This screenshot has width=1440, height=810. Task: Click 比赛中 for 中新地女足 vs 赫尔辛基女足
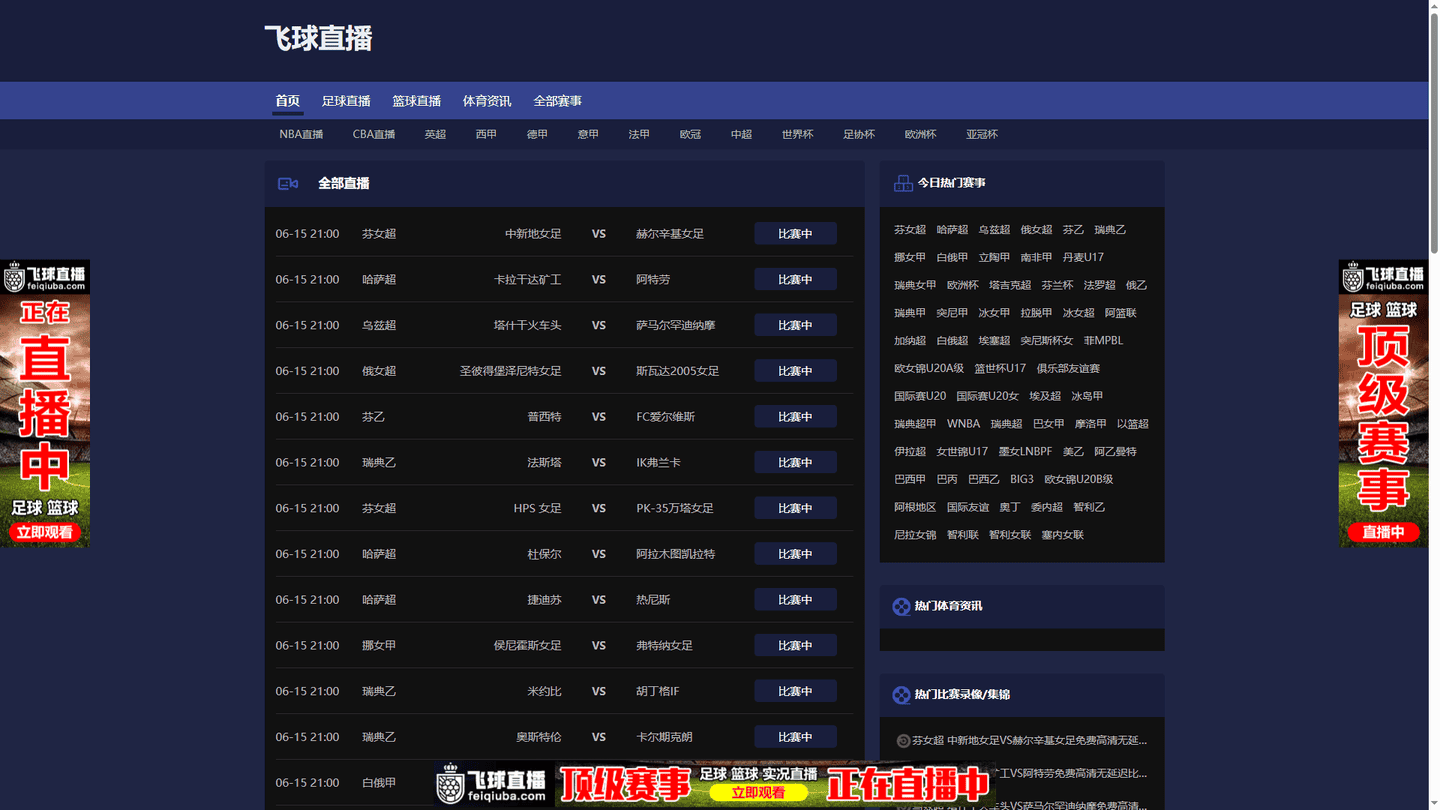point(795,234)
